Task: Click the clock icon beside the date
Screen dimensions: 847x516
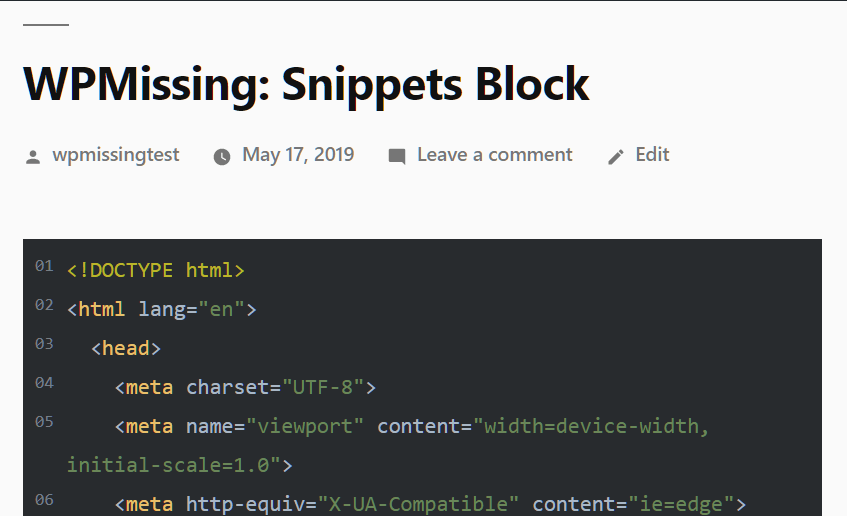Action: (x=221, y=157)
